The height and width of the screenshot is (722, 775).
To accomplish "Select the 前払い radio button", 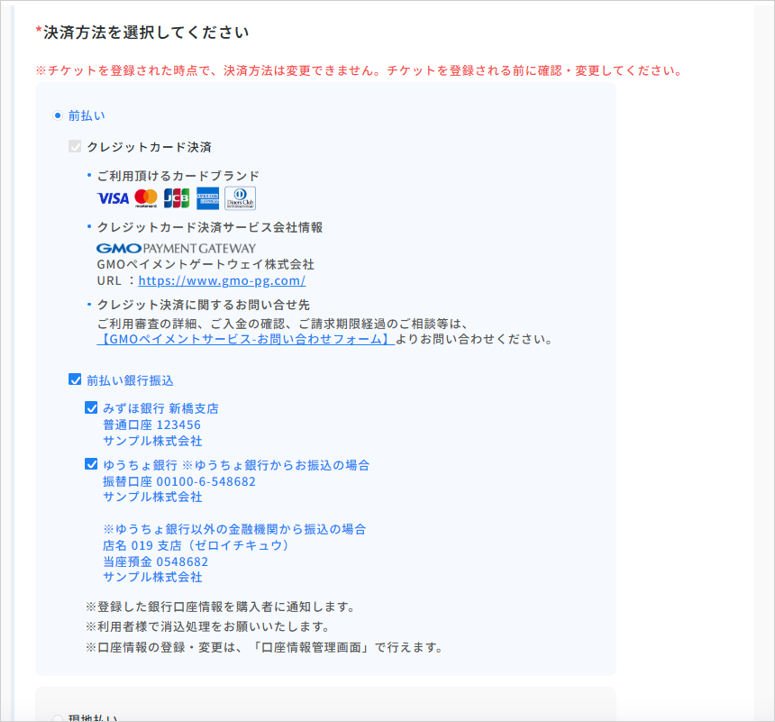I will point(58,116).
